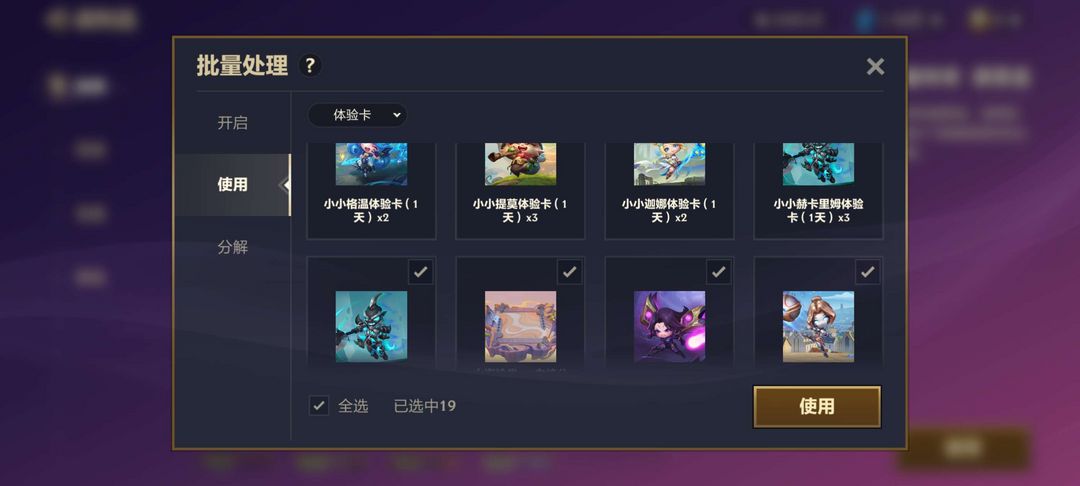The height and width of the screenshot is (486, 1080).
Task: Select the 小小提莫体验卡 card image
Action: click(520, 165)
